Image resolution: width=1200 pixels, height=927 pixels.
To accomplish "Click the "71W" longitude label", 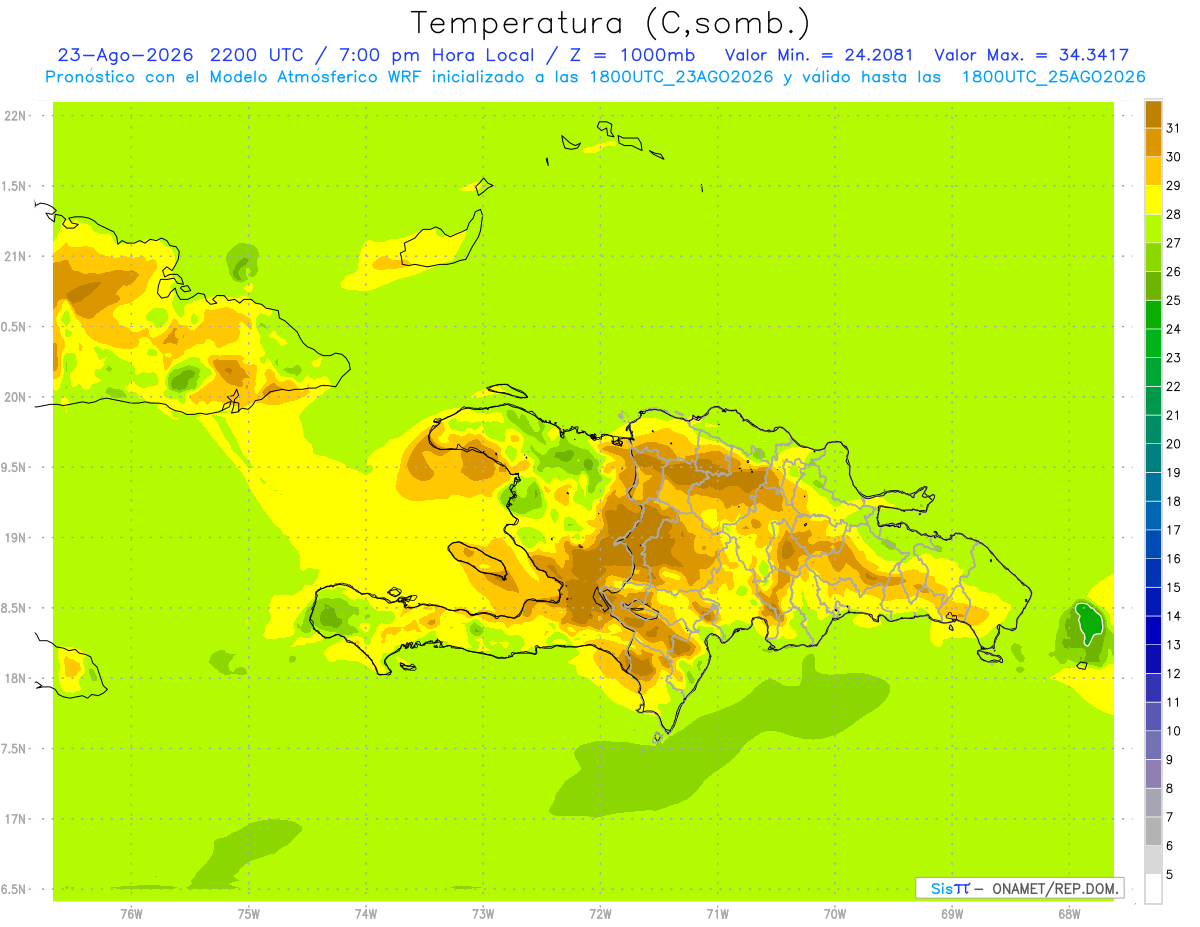I will (x=717, y=914).
